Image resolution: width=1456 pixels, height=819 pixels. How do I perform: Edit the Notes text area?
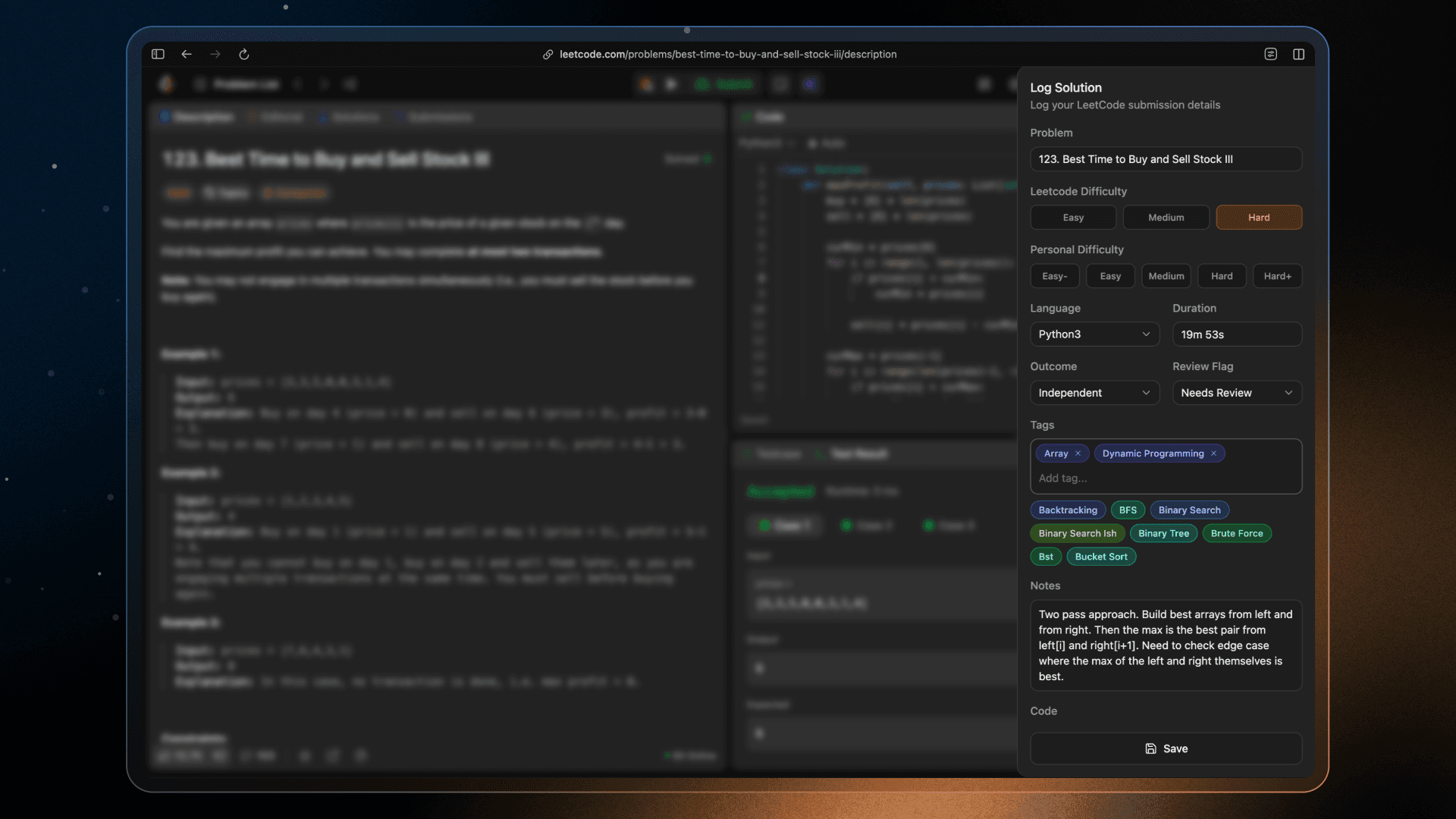coord(1166,645)
